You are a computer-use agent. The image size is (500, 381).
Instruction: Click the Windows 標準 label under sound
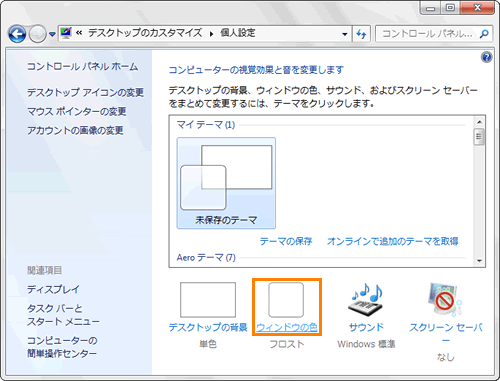(x=366, y=344)
